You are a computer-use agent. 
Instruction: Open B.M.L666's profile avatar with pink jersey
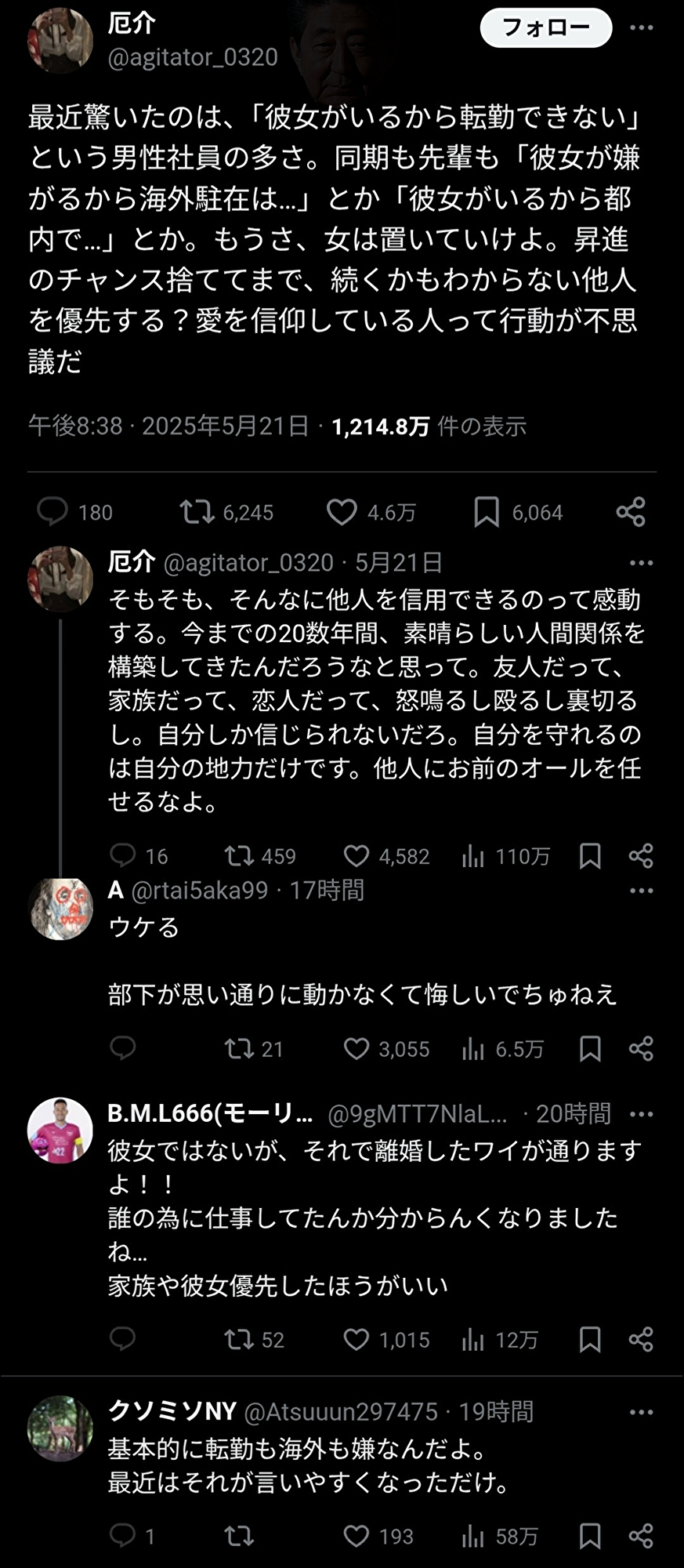pos(60,1131)
